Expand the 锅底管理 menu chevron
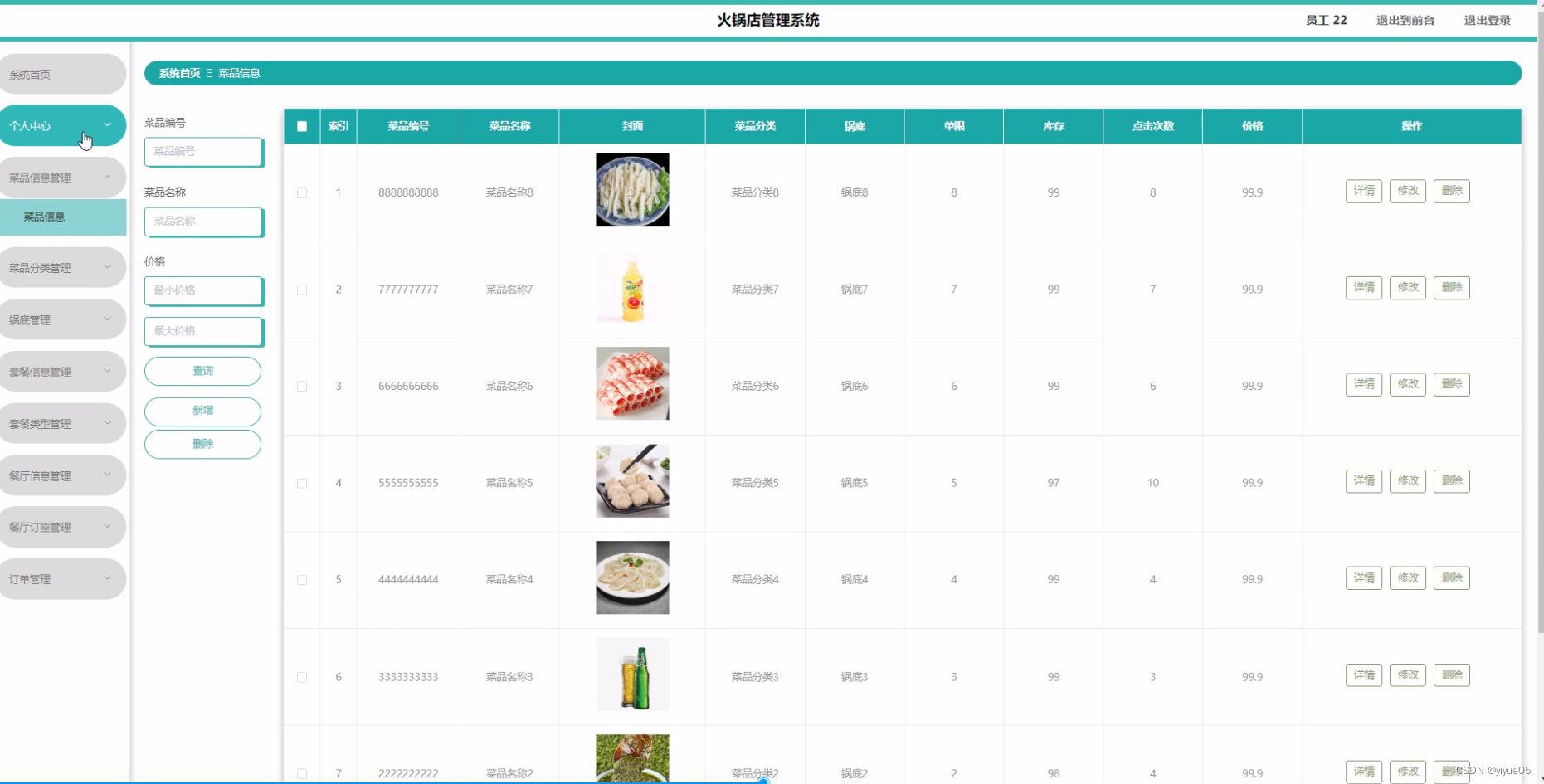Screen dimensions: 1544x784 coord(107,319)
